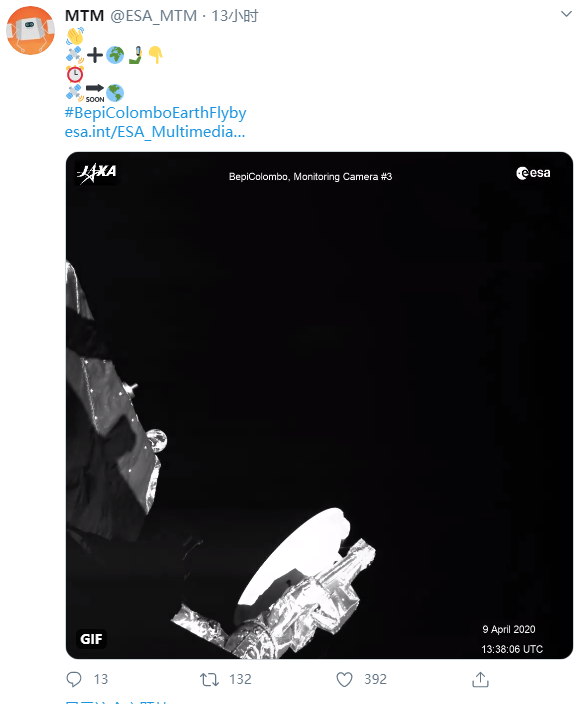Image resolution: width=583 pixels, height=704 pixels.
Task: Click the waving hand emoji
Action: [75, 36]
